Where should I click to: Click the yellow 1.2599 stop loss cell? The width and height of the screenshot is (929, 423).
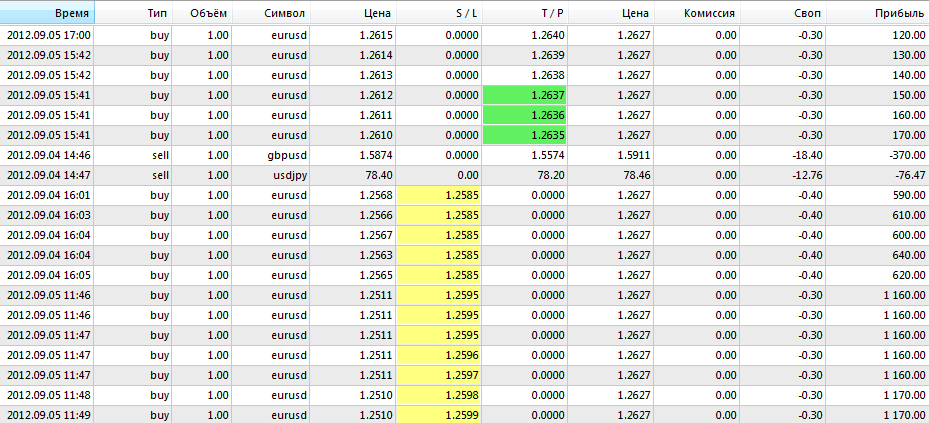pos(438,415)
